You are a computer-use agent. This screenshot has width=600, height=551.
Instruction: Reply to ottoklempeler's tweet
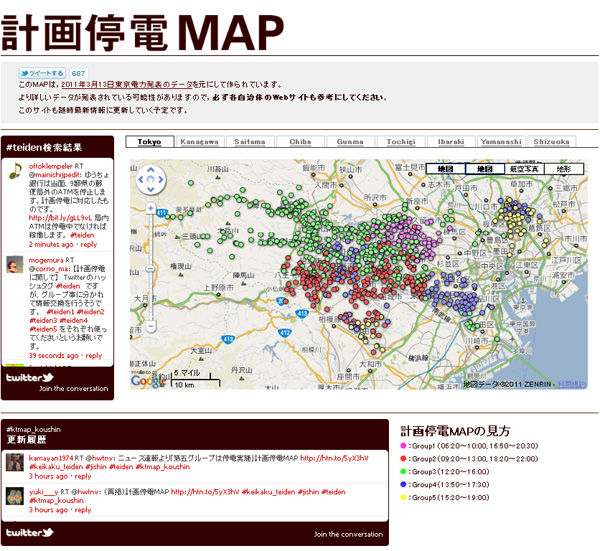click(x=89, y=245)
